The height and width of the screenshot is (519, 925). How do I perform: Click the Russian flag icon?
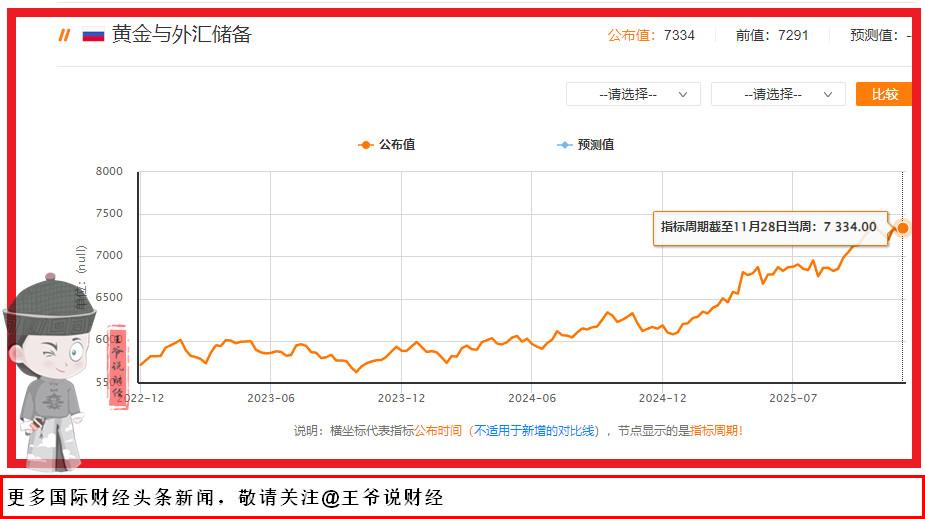[x=93, y=35]
